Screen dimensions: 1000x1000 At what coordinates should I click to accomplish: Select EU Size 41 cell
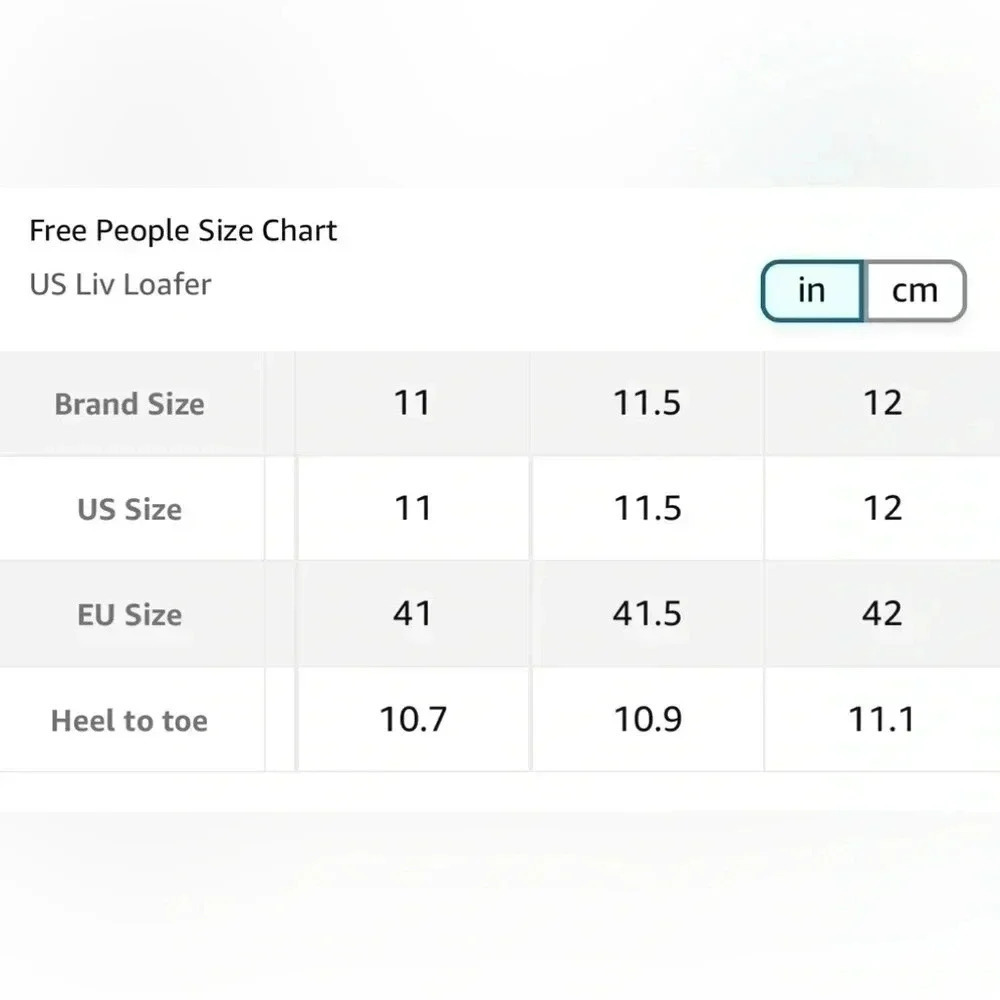412,613
